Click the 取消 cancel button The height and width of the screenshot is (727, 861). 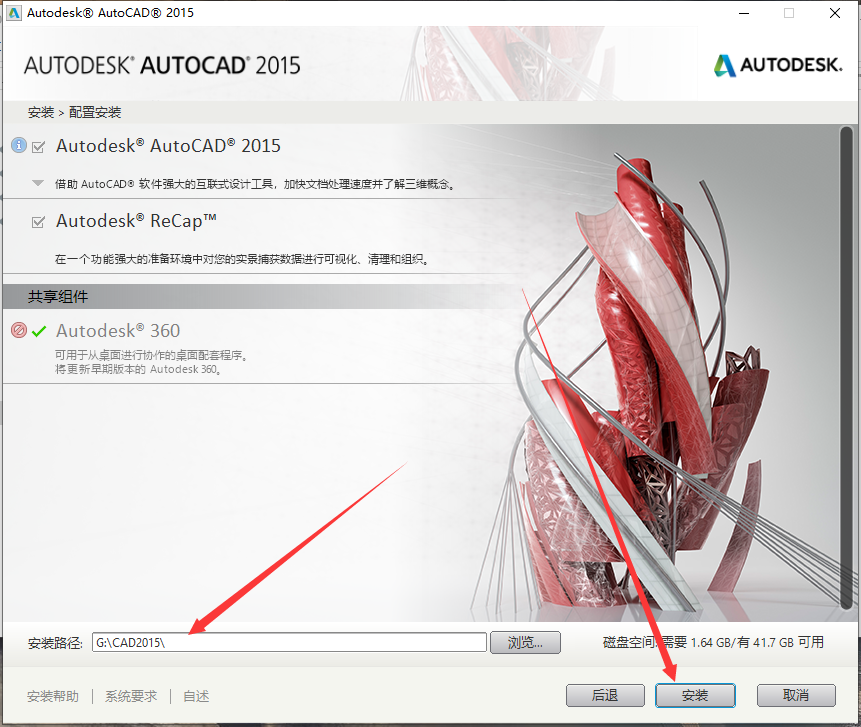pos(796,696)
